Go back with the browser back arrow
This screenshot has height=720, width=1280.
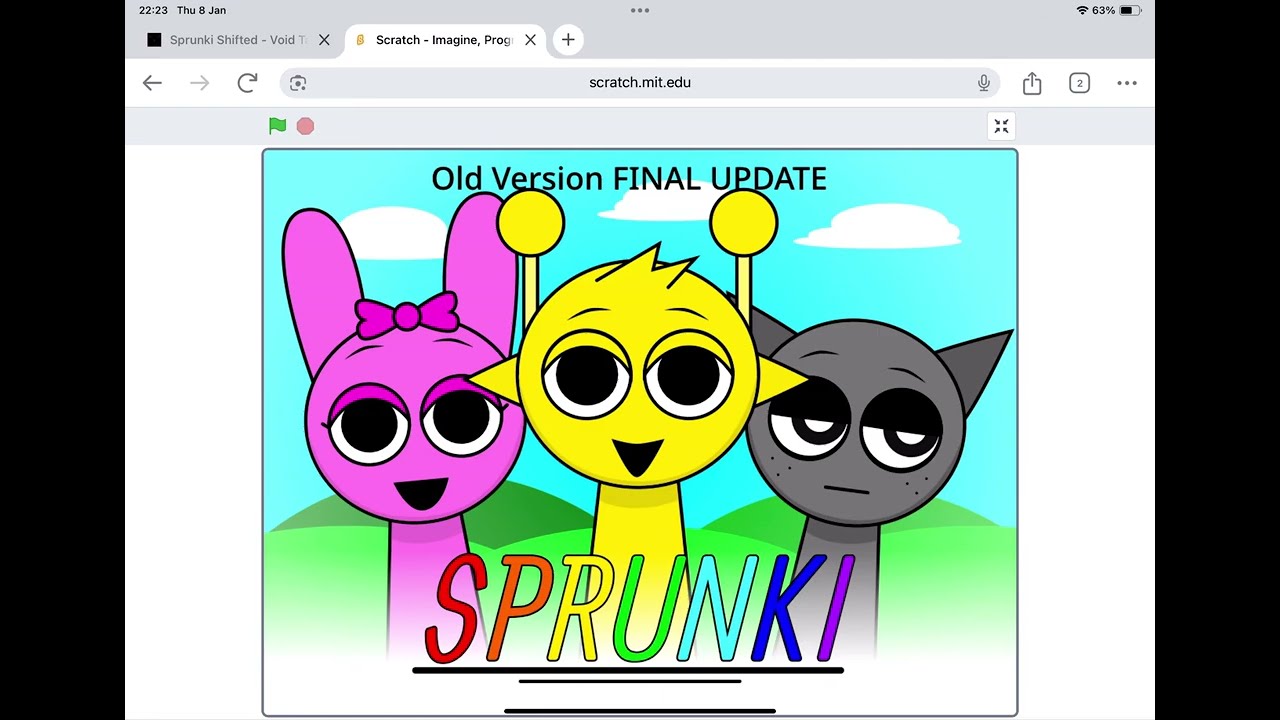coord(152,83)
